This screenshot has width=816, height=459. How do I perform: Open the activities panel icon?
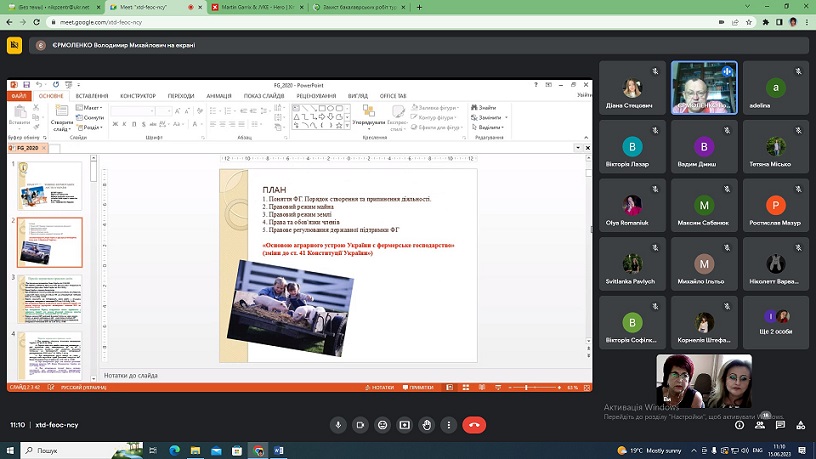(x=800, y=425)
